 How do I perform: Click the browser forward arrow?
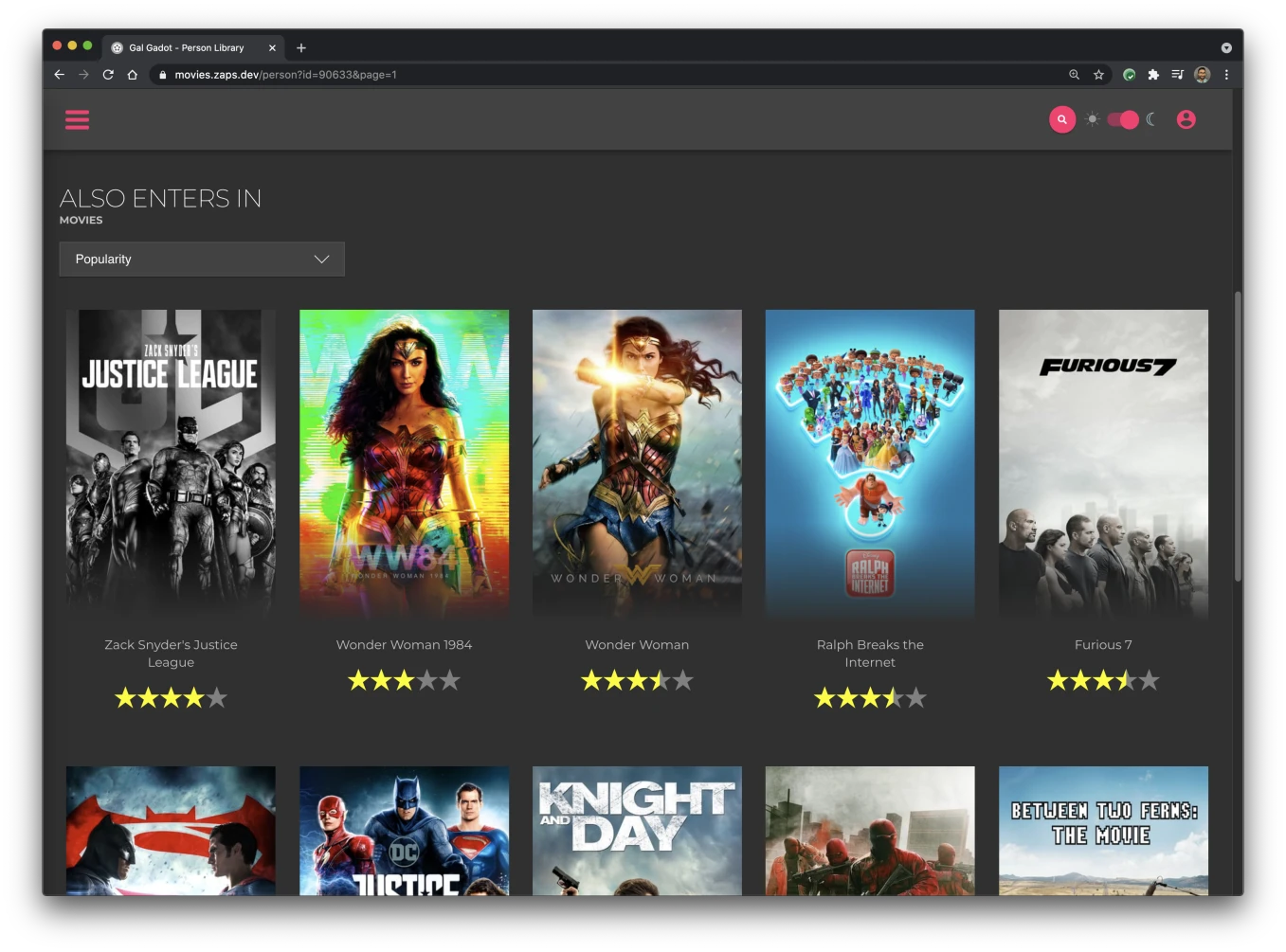(x=83, y=75)
